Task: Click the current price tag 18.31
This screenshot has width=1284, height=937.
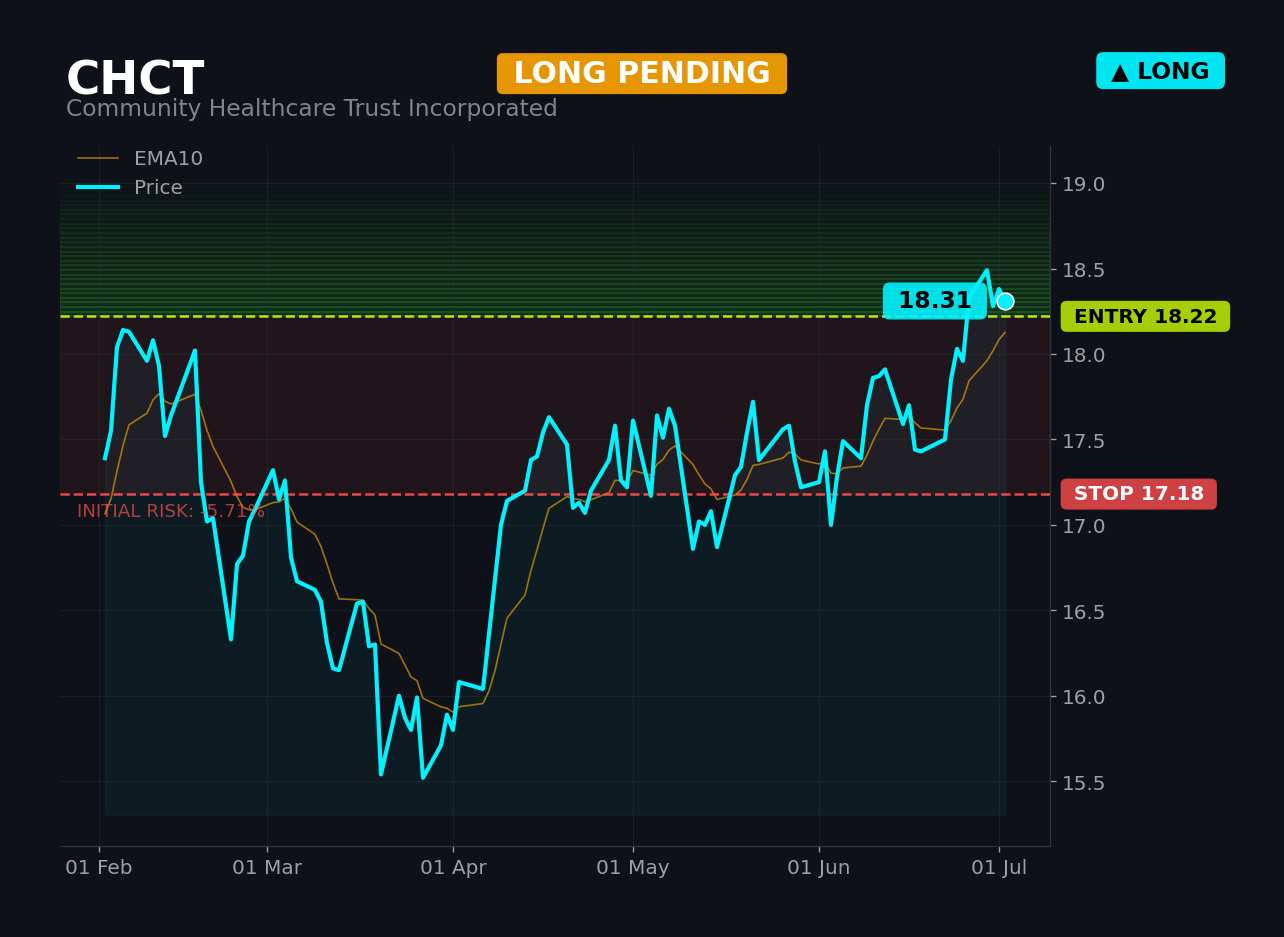Action: (935, 301)
